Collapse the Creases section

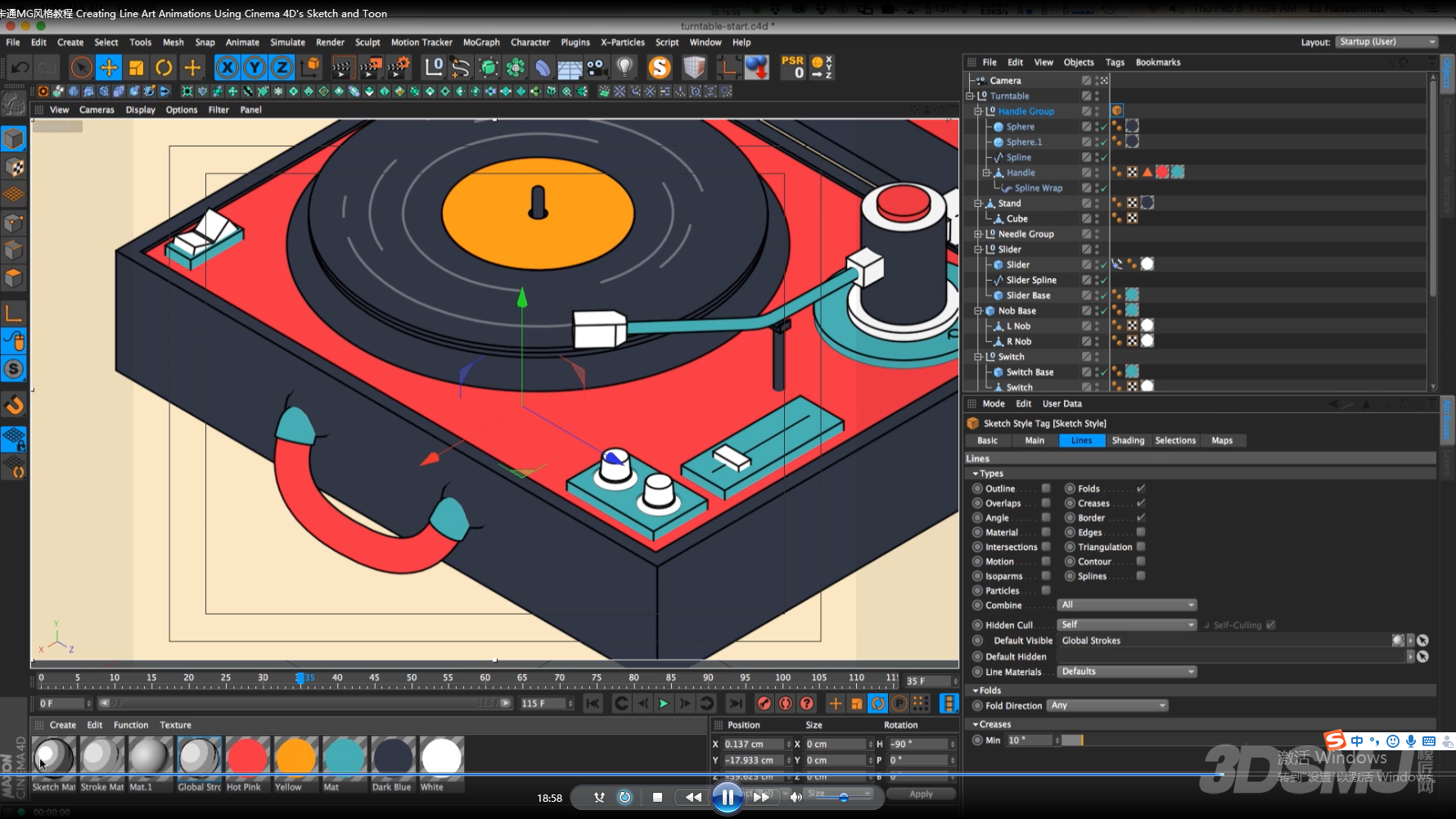tap(976, 725)
